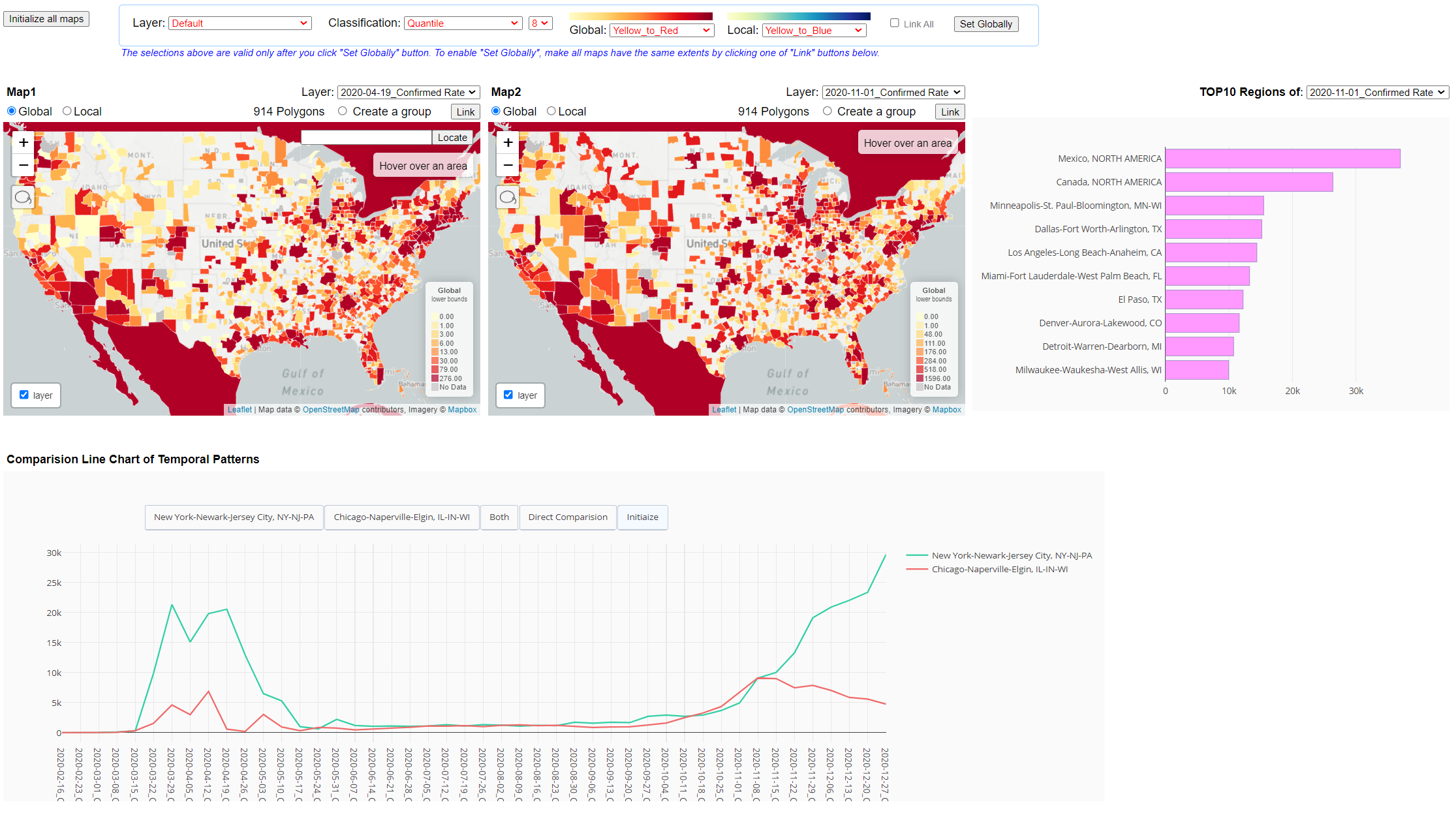Click the Initiaize chart button
The image size is (1456, 813).
(x=643, y=517)
